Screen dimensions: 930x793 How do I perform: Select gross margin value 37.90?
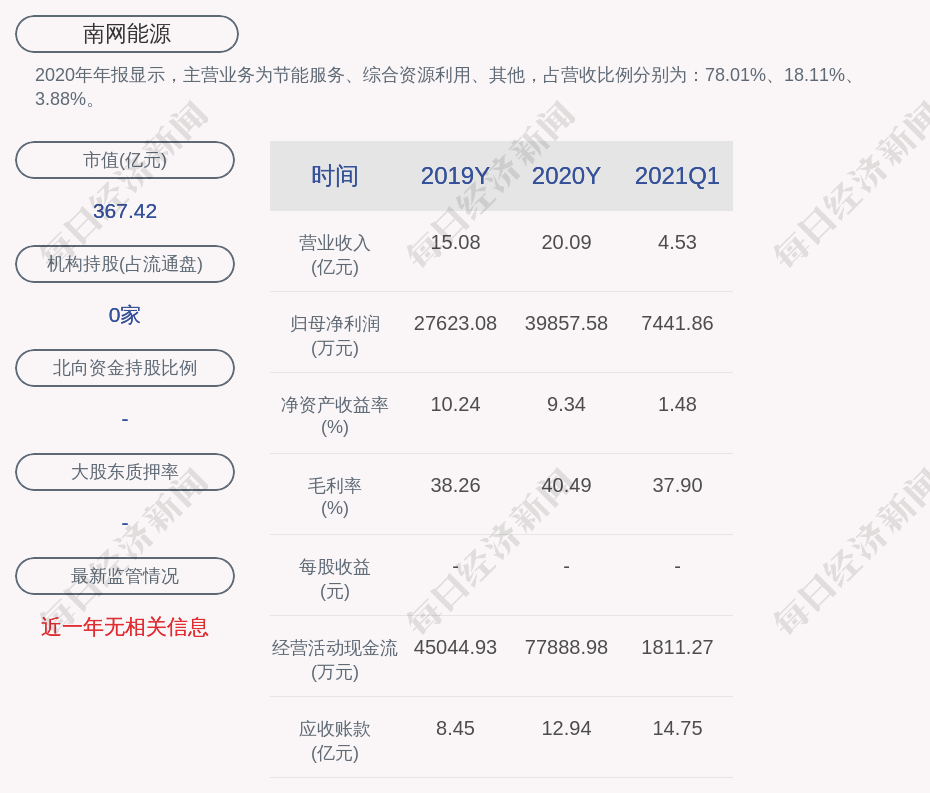pyautogui.click(x=677, y=485)
